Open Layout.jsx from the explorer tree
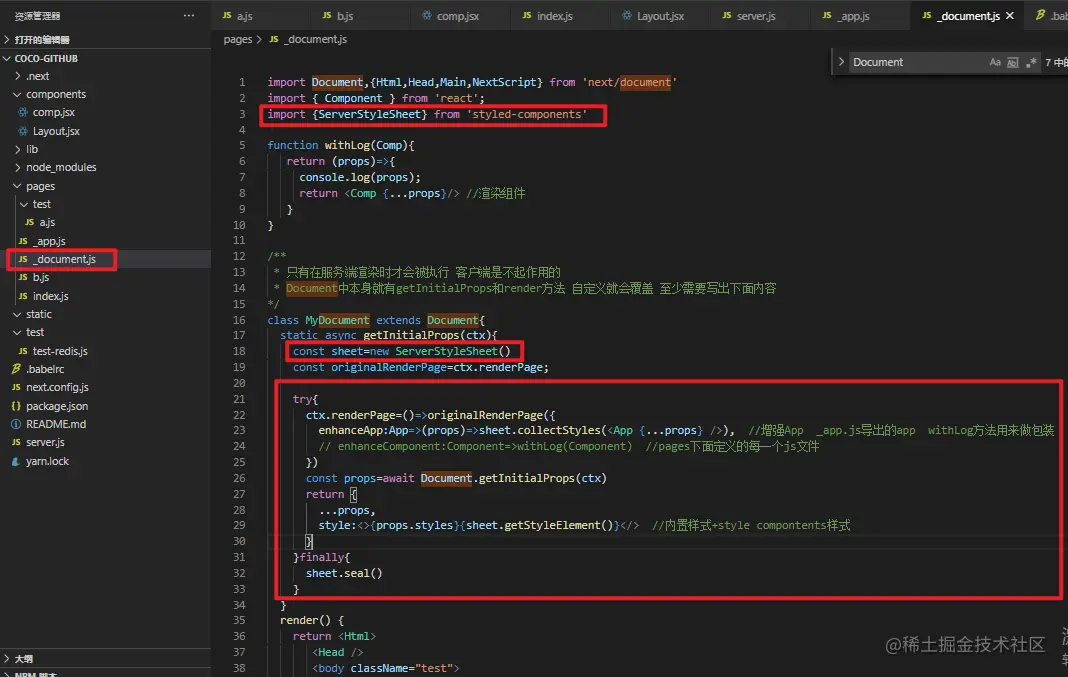Viewport: 1068px width, 677px height. pos(56,131)
